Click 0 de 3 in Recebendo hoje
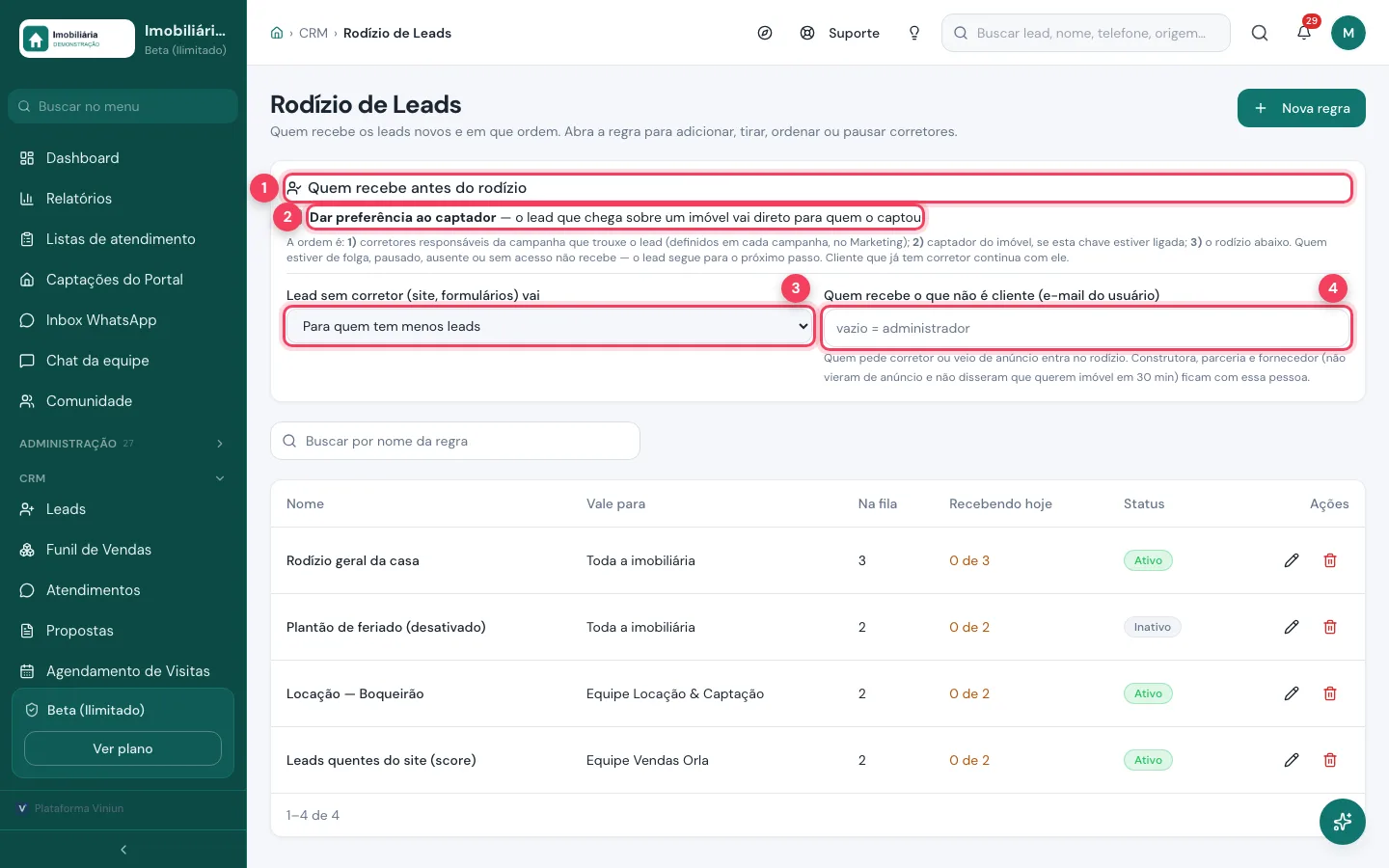Image resolution: width=1389 pixels, height=868 pixels. 969,560
